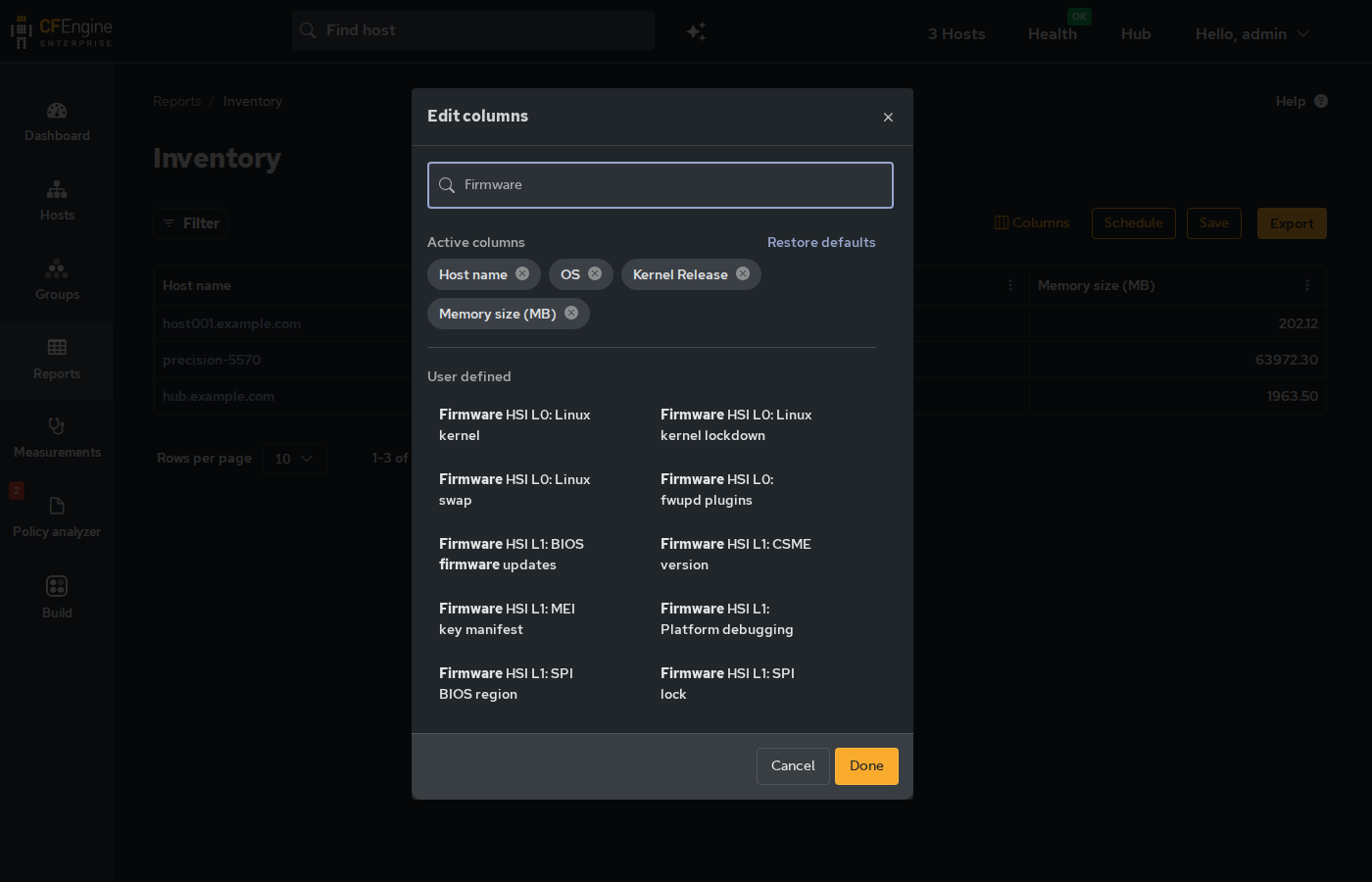Remove the Host name active column chip
This screenshot has height=882, width=1372.
click(522, 274)
